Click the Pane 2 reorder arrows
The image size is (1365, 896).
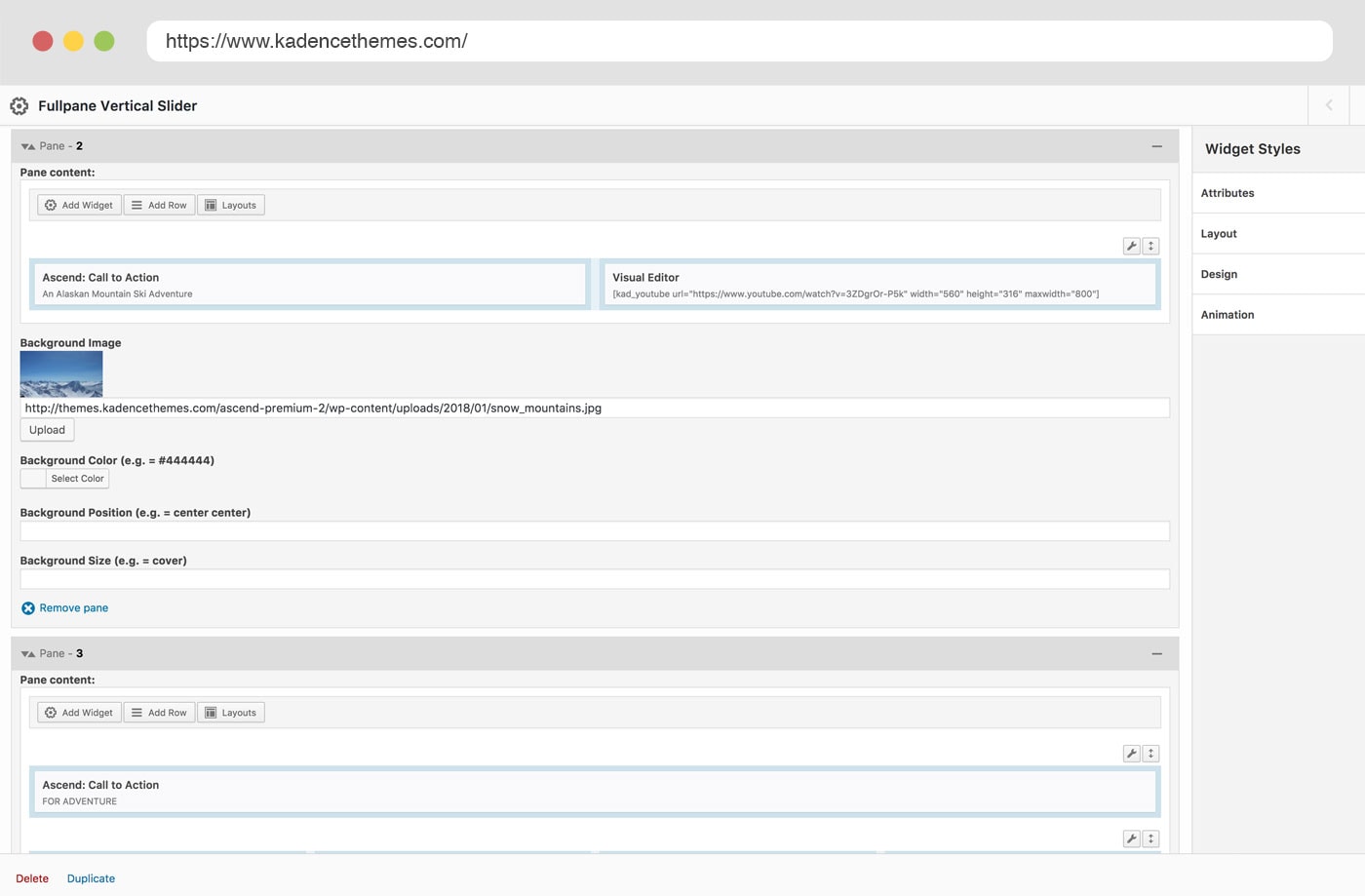pyautogui.click(x=28, y=146)
